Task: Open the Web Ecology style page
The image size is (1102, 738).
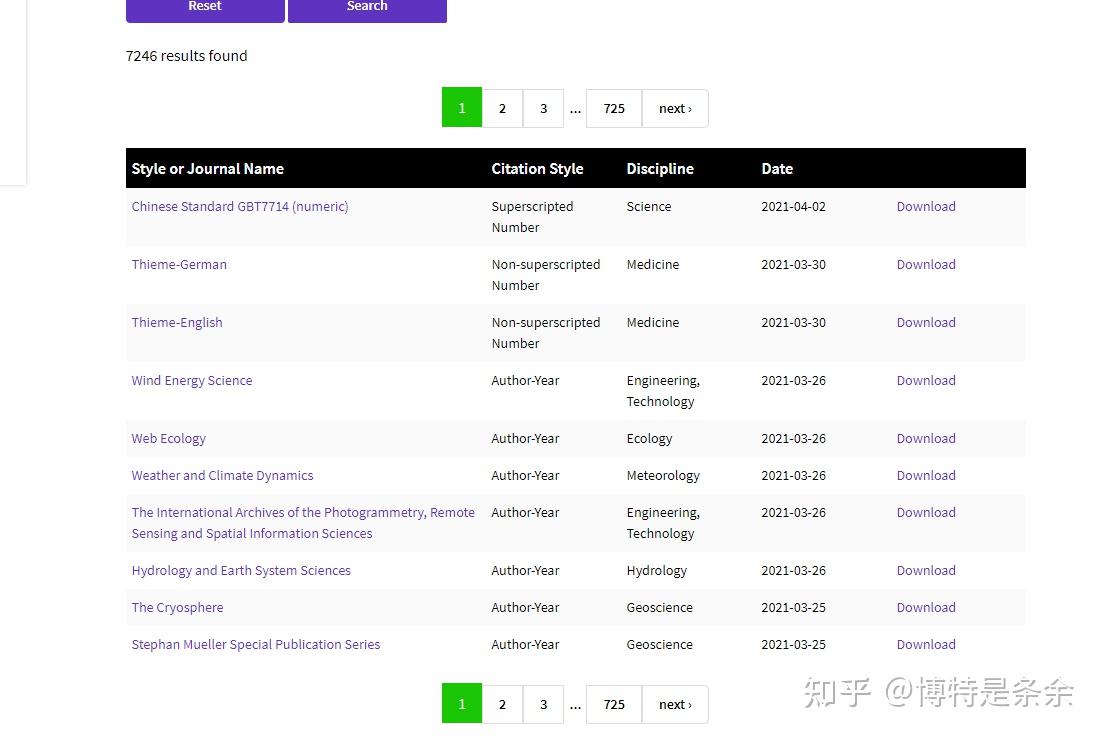Action: tap(168, 438)
